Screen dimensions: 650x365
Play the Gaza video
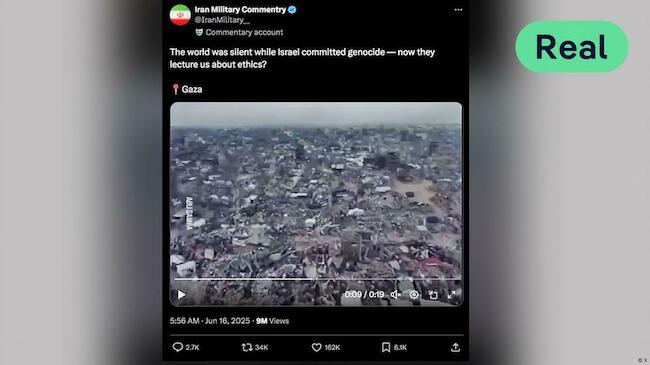point(182,294)
